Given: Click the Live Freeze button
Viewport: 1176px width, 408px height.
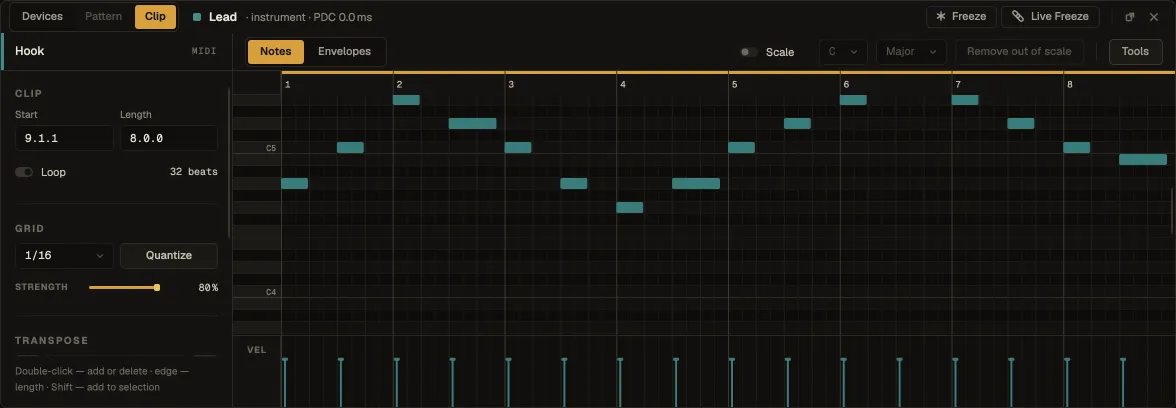Looking at the screenshot, I should coord(1050,16).
